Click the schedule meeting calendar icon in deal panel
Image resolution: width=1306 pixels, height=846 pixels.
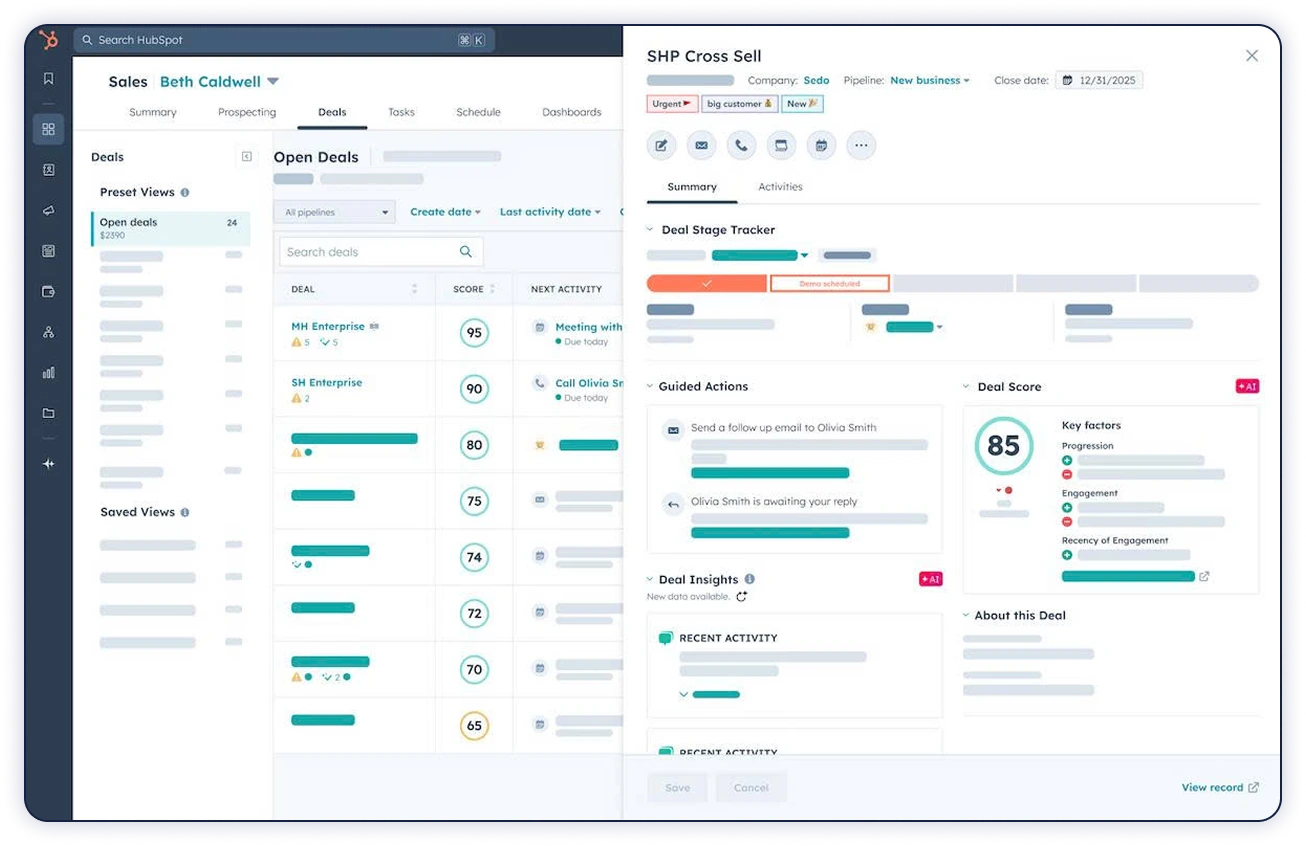[x=821, y=146]
